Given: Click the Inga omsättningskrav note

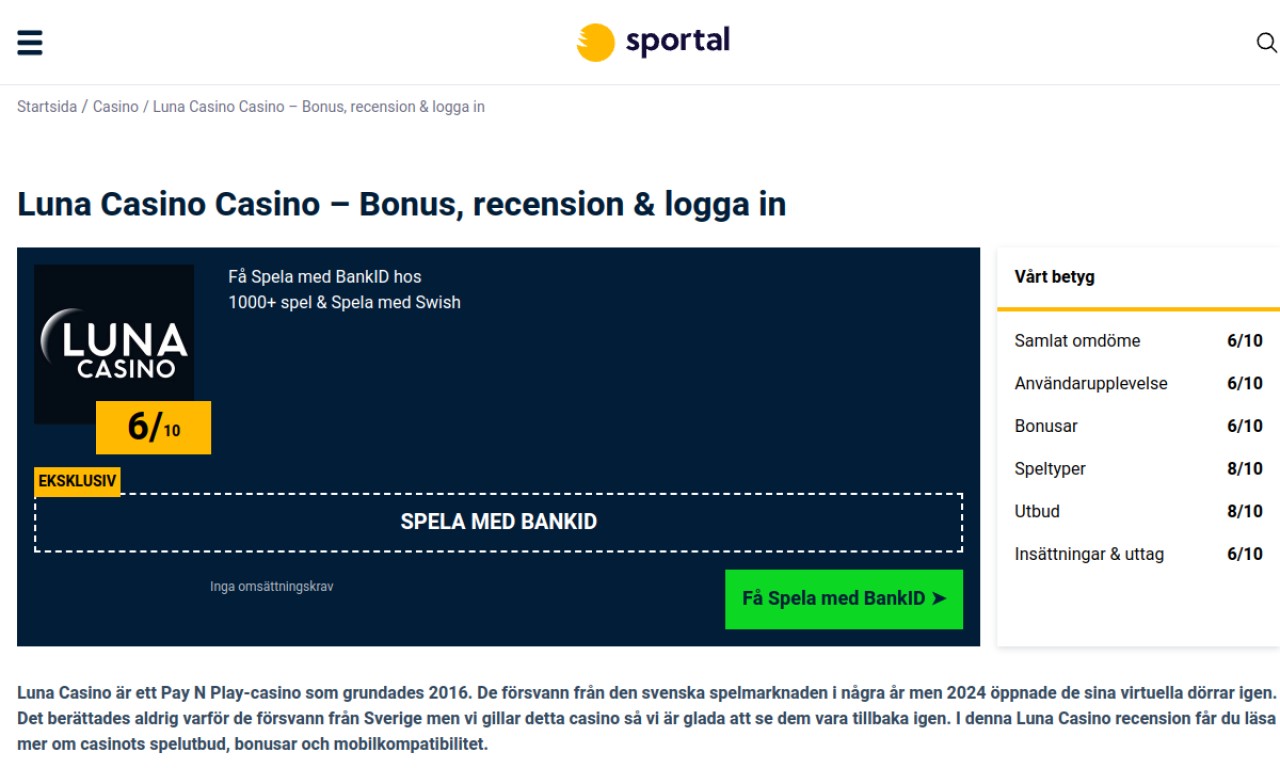Looking at the screenshot, I should pyautogui.click(x=272, y=587).
